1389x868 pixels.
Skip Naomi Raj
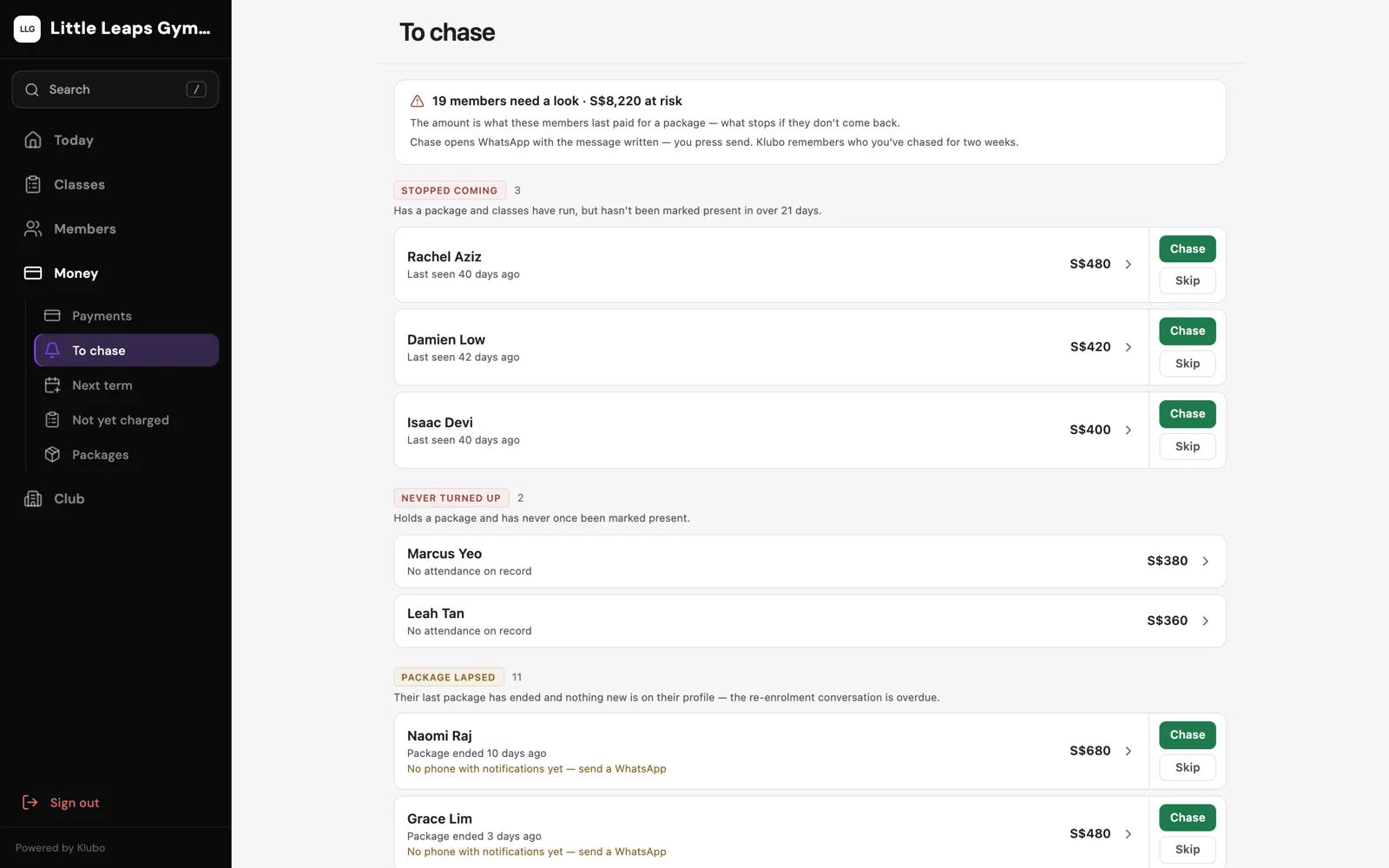click(1188, 767)
